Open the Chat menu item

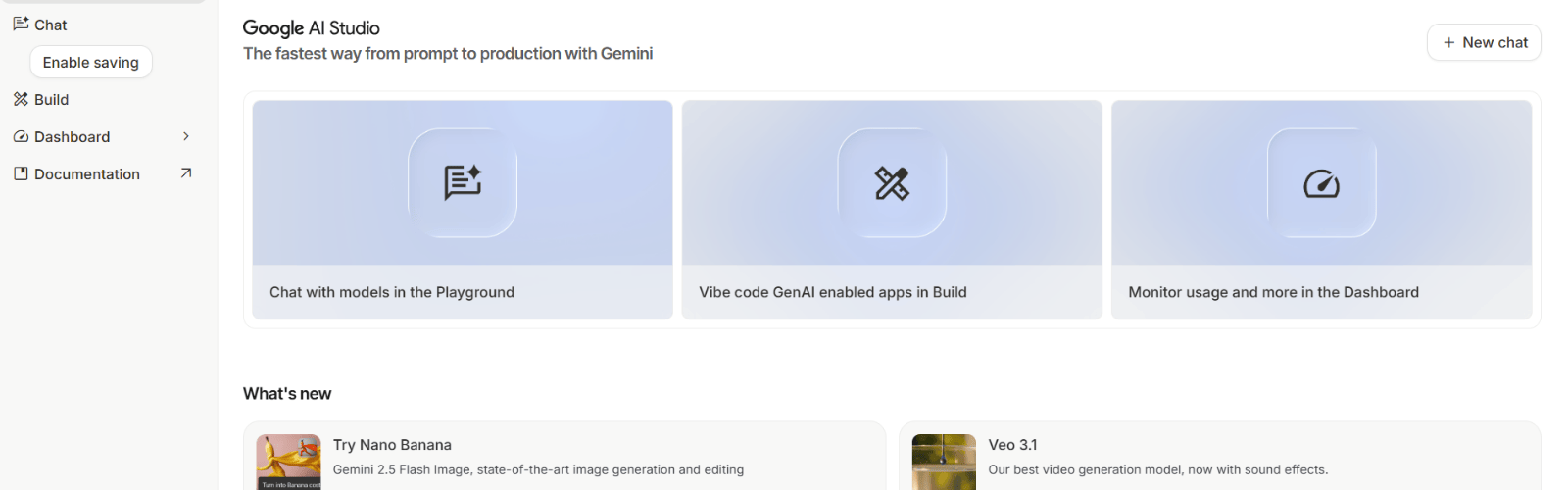[51, 24]
